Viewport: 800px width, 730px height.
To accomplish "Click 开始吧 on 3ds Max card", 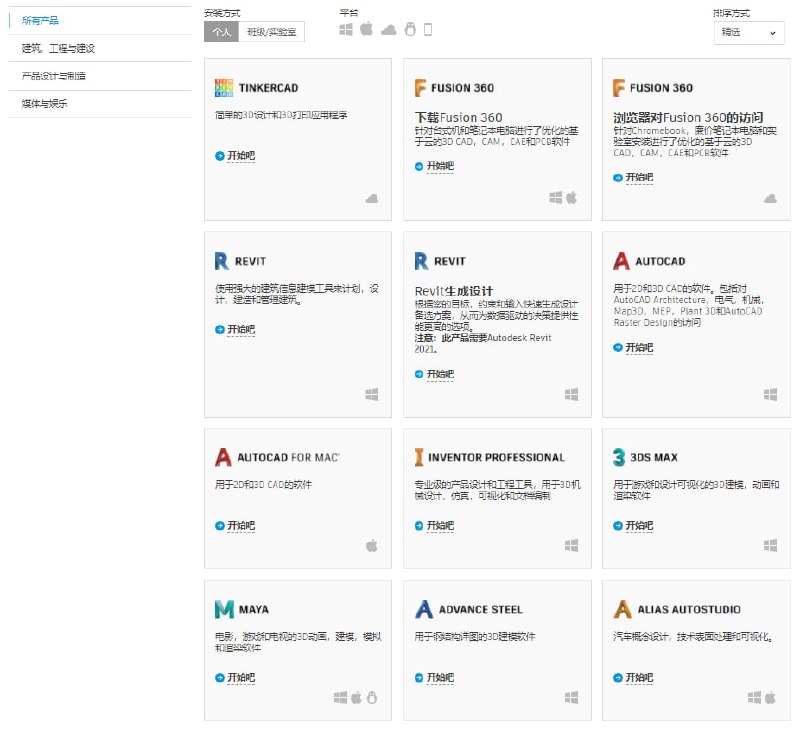I will point(639,526).
